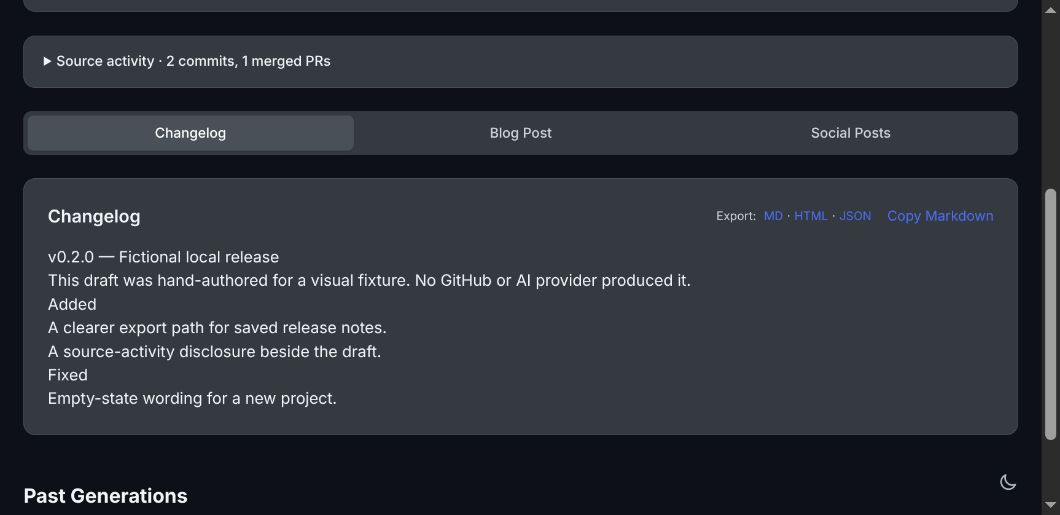
Task: Click the Past Generations heading
Action: click(105, 496)
